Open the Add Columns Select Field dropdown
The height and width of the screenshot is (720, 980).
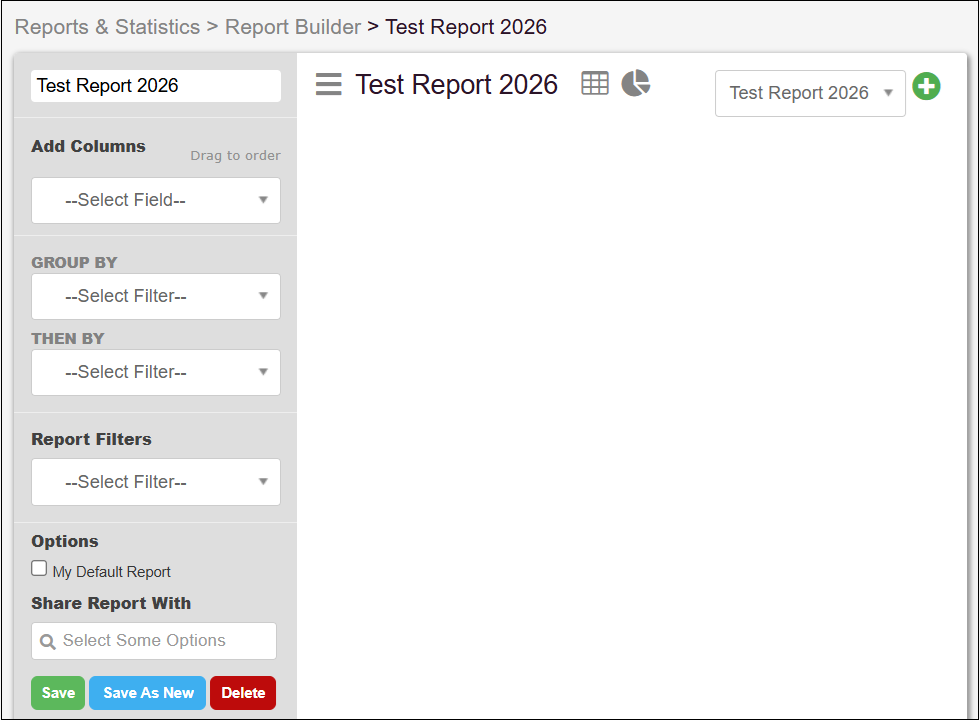[156, 201]
